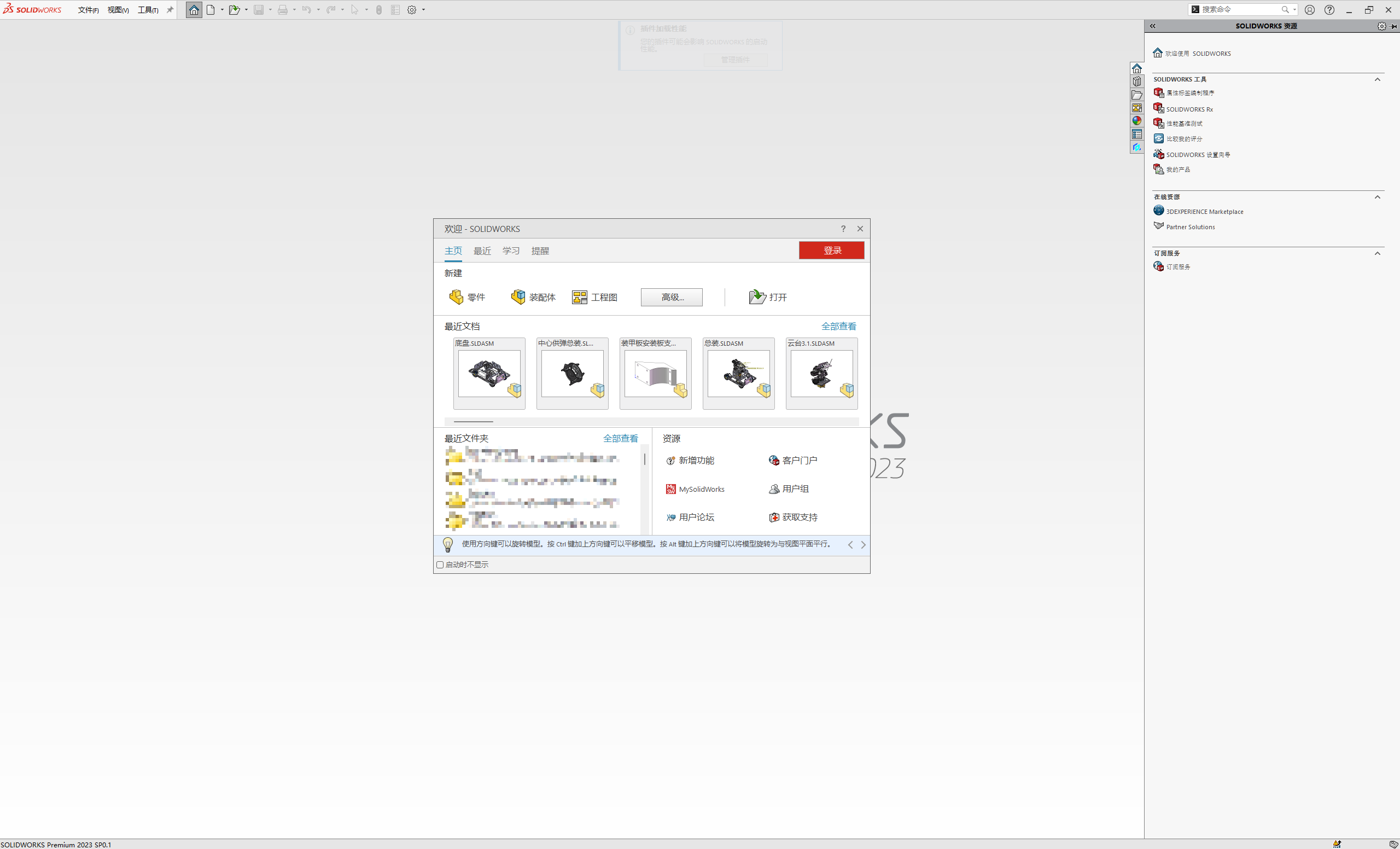Click 全部查看 beside 最近文件夹

621,438
